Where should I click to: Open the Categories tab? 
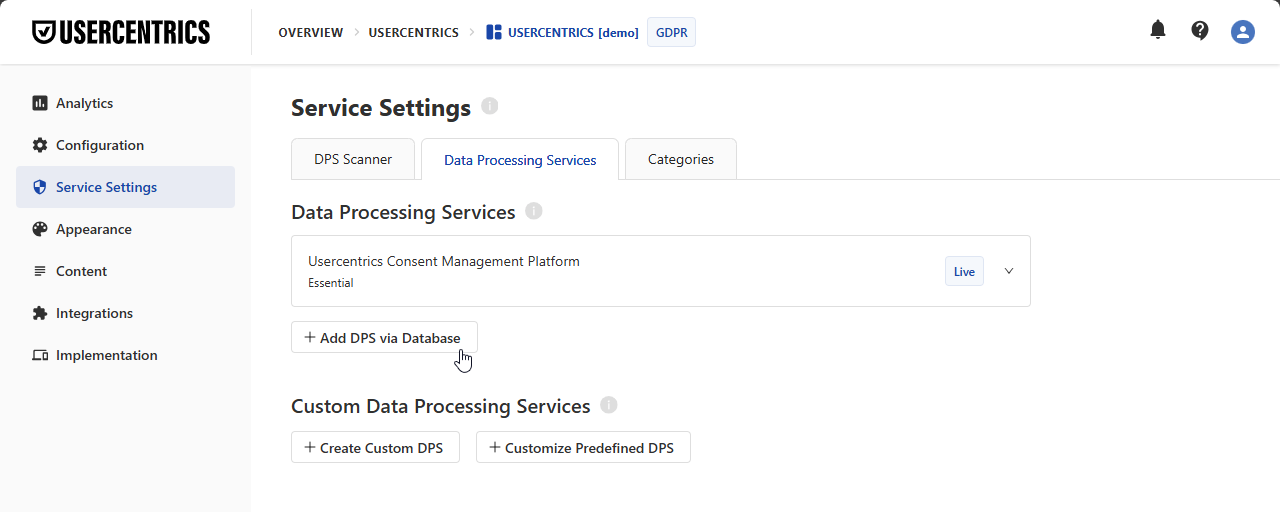(681, 159)
